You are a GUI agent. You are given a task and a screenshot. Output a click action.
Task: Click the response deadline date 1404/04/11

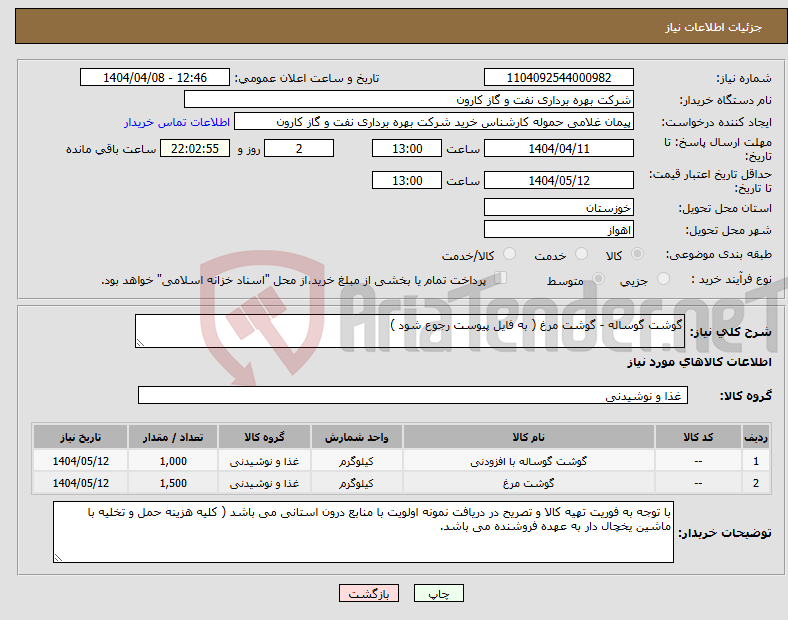[x=559, y=149]
